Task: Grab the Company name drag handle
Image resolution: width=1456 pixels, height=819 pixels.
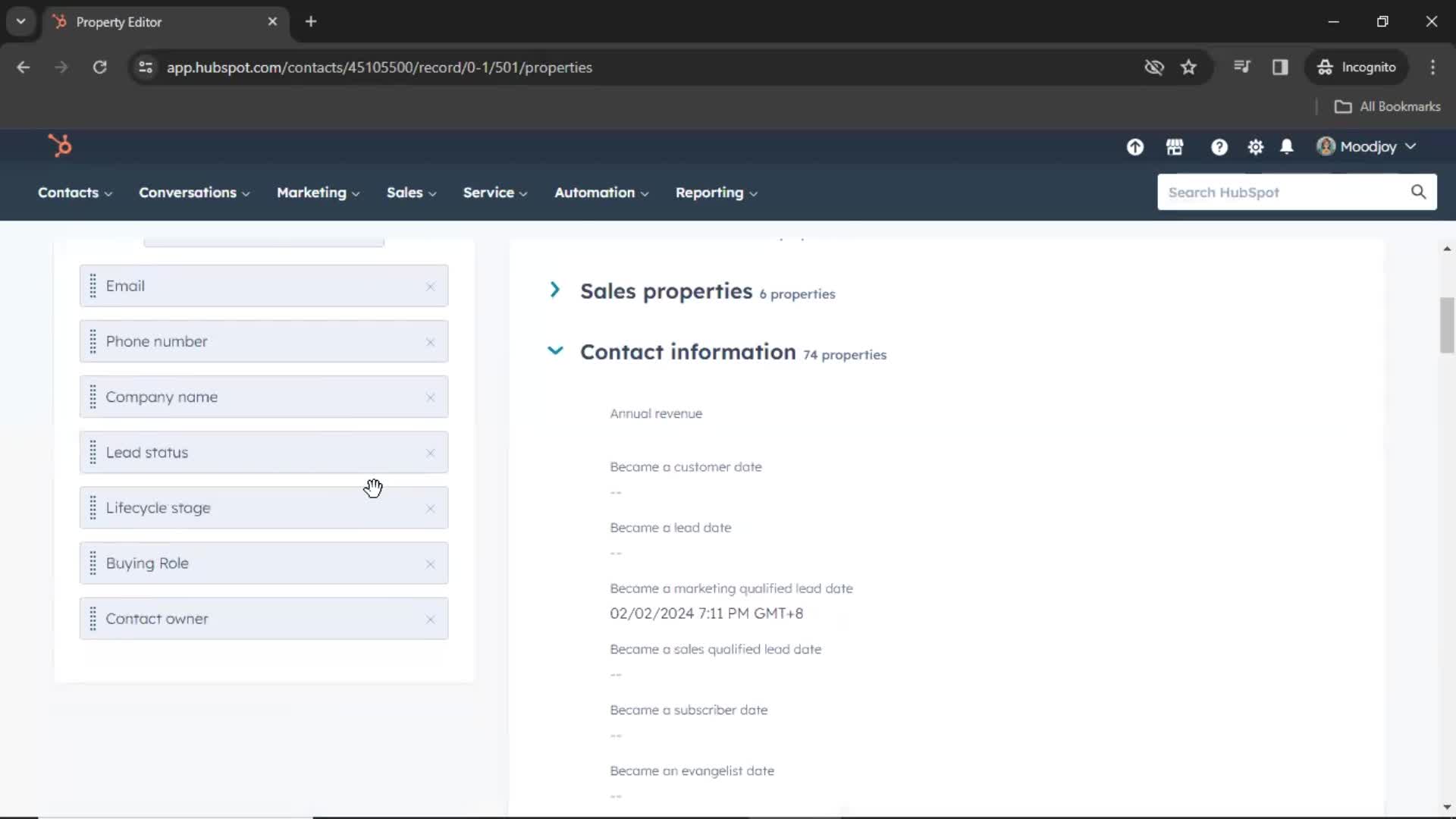Action: coord(93,397)
